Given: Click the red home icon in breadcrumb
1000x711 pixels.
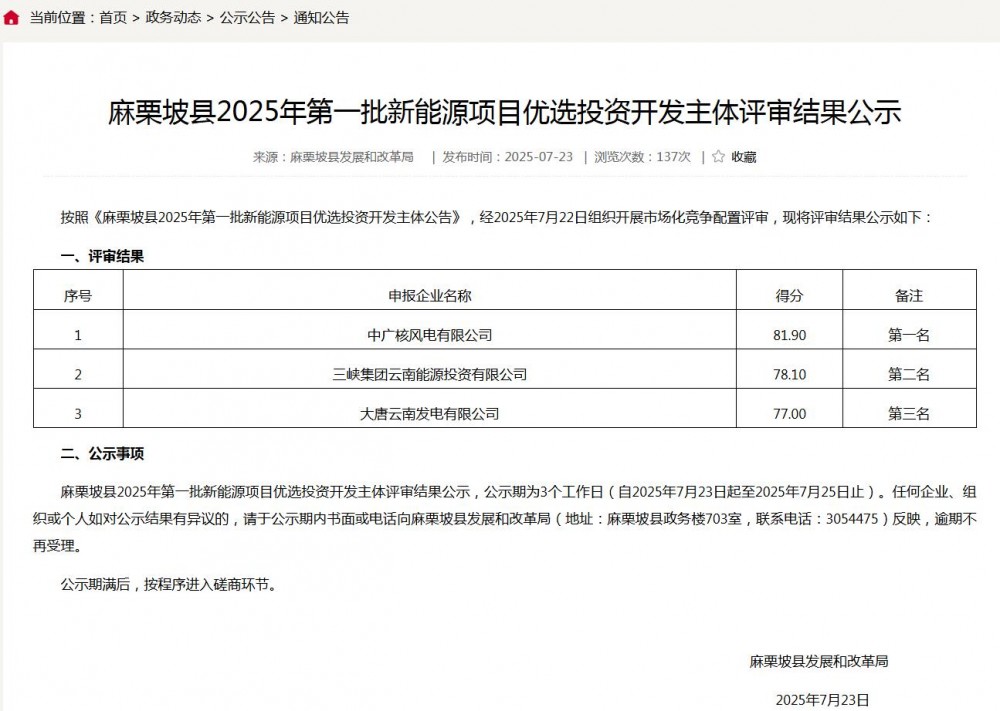Looking at the screenshot, I should [11, 17].
